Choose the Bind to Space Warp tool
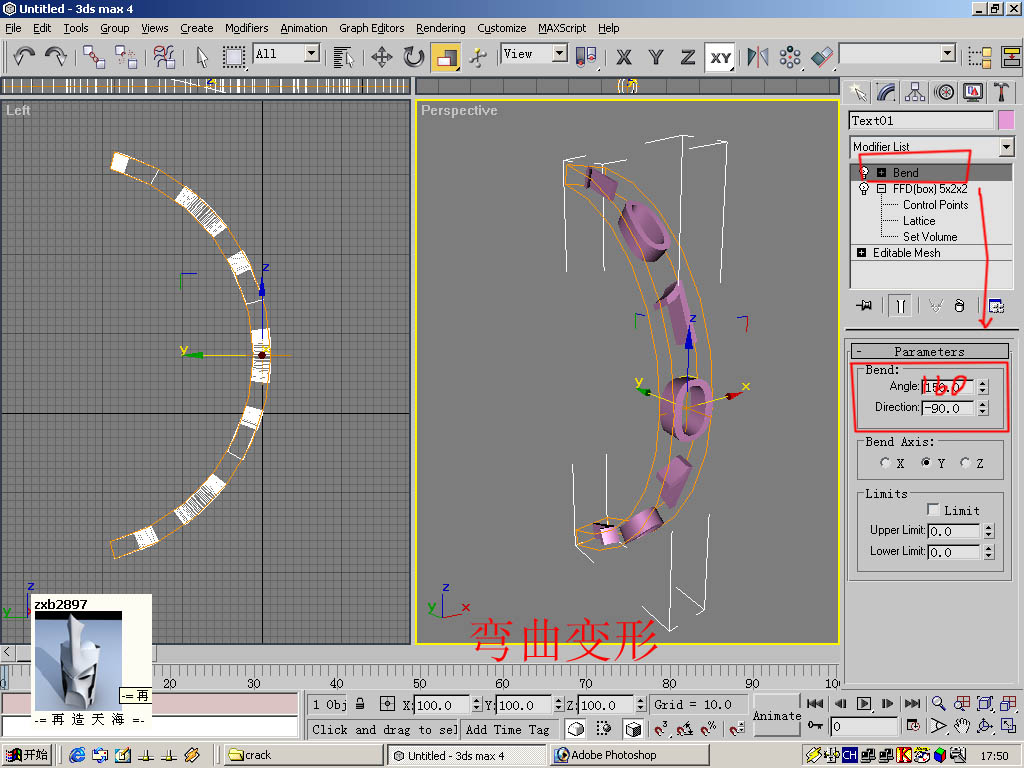 pyautogui.click(x=164, y=57)
